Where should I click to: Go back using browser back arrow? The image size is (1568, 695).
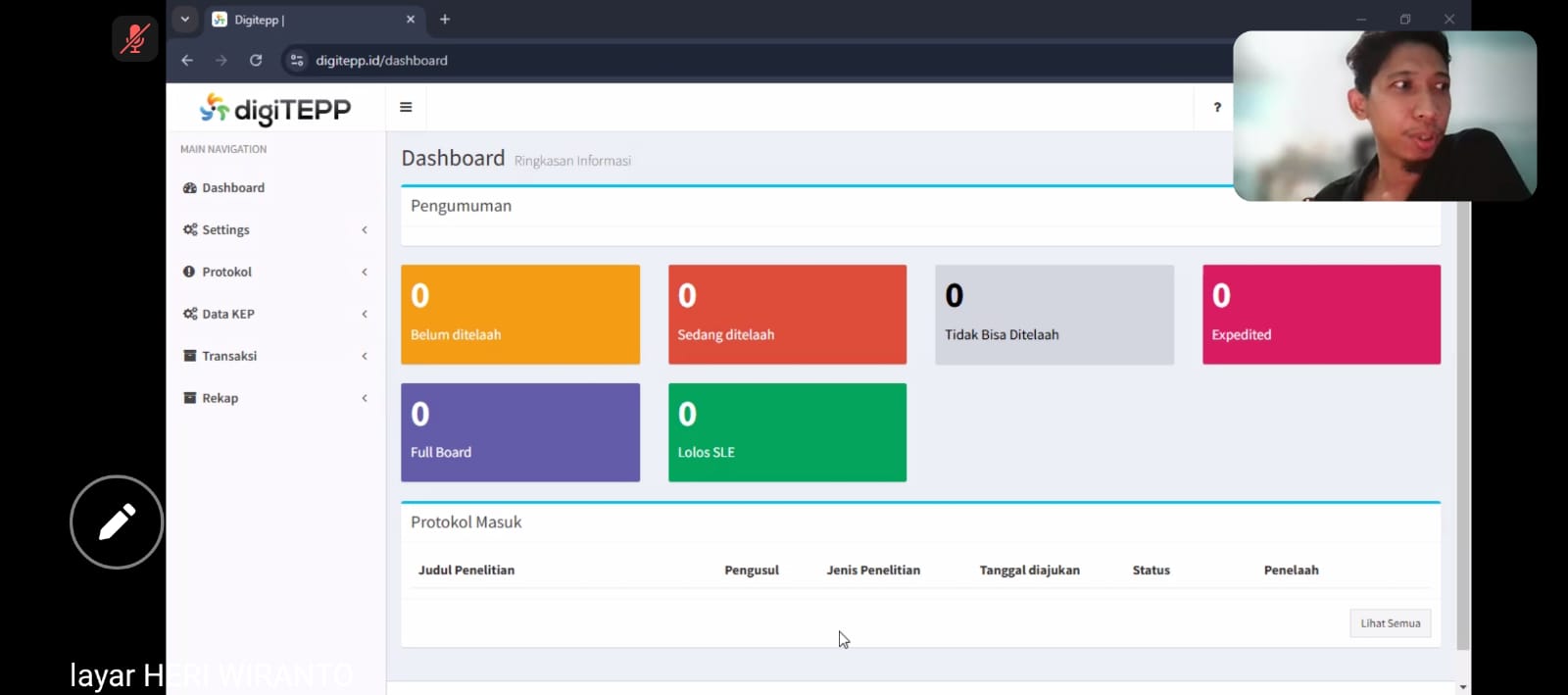pos(187,60)
